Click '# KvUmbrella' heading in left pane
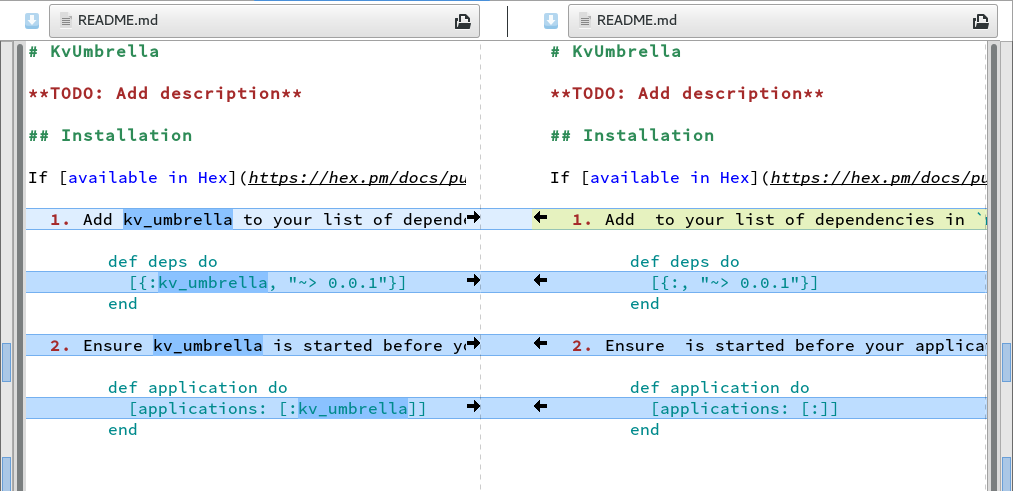Viewport: 1013px width, 491px height. point(93,52)
